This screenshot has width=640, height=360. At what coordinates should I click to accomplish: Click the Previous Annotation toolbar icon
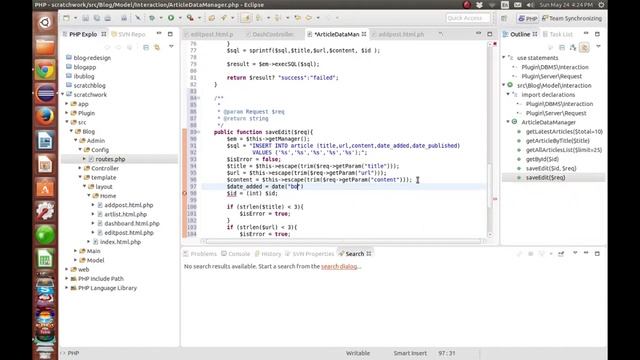pos(278,18)
